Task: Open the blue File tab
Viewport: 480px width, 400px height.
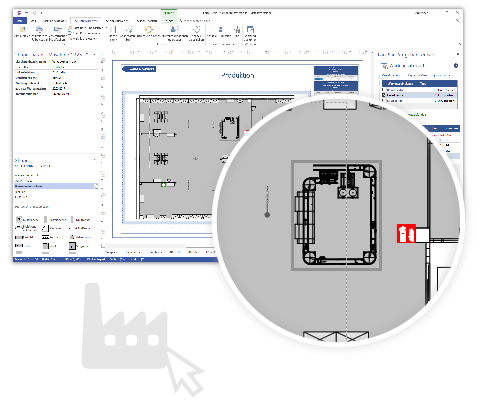Action: point(20,21)
